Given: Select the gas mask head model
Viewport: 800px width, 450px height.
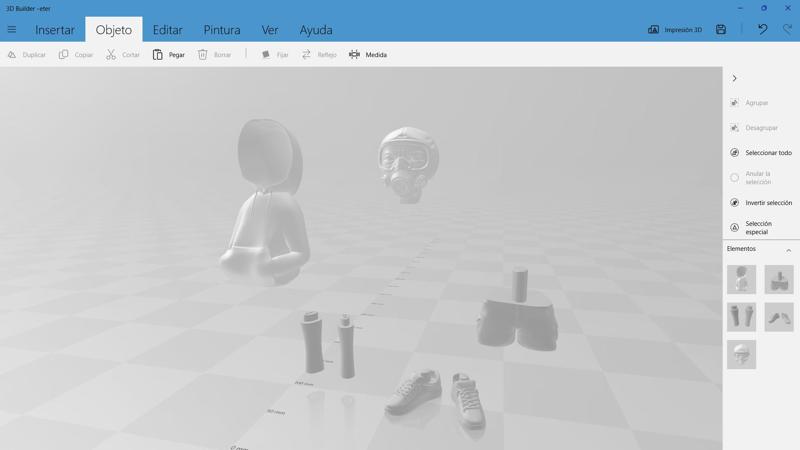Looking at the screenshot, I should point(408,164).
